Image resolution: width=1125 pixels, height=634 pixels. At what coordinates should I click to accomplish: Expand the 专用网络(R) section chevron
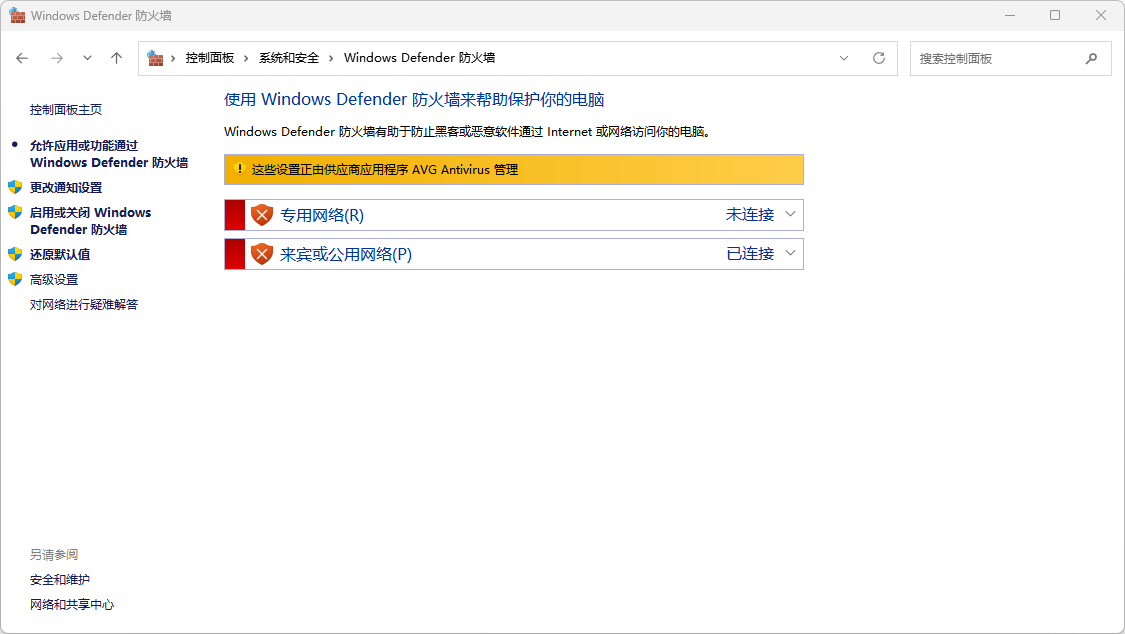790,214
